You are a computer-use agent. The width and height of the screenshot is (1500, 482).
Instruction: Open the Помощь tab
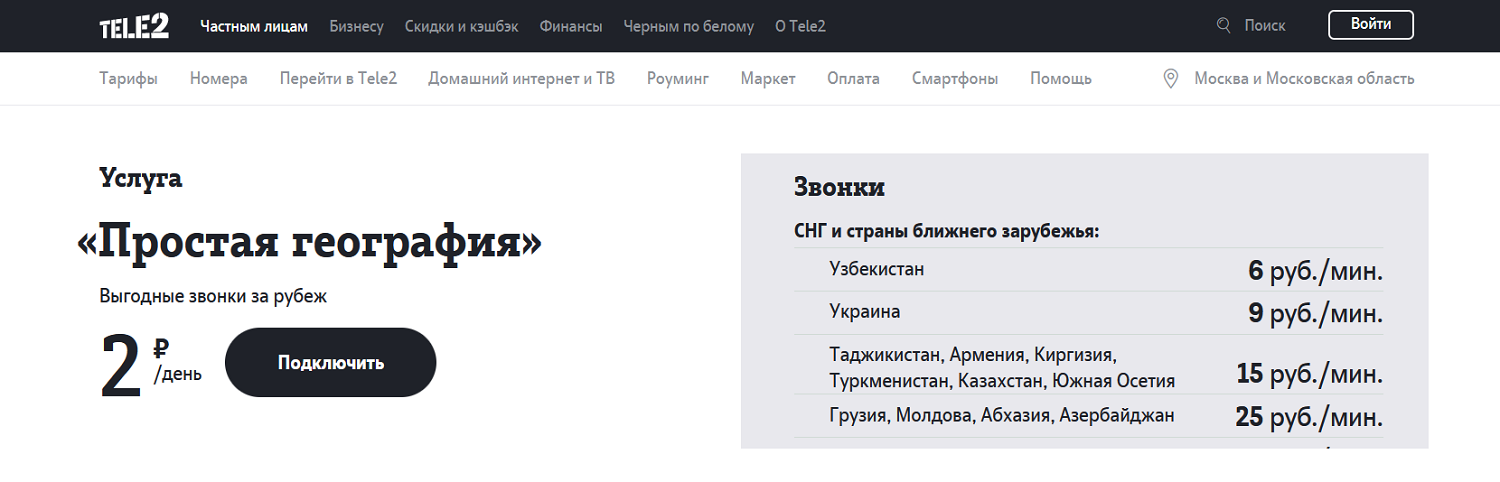point(1061,79)
